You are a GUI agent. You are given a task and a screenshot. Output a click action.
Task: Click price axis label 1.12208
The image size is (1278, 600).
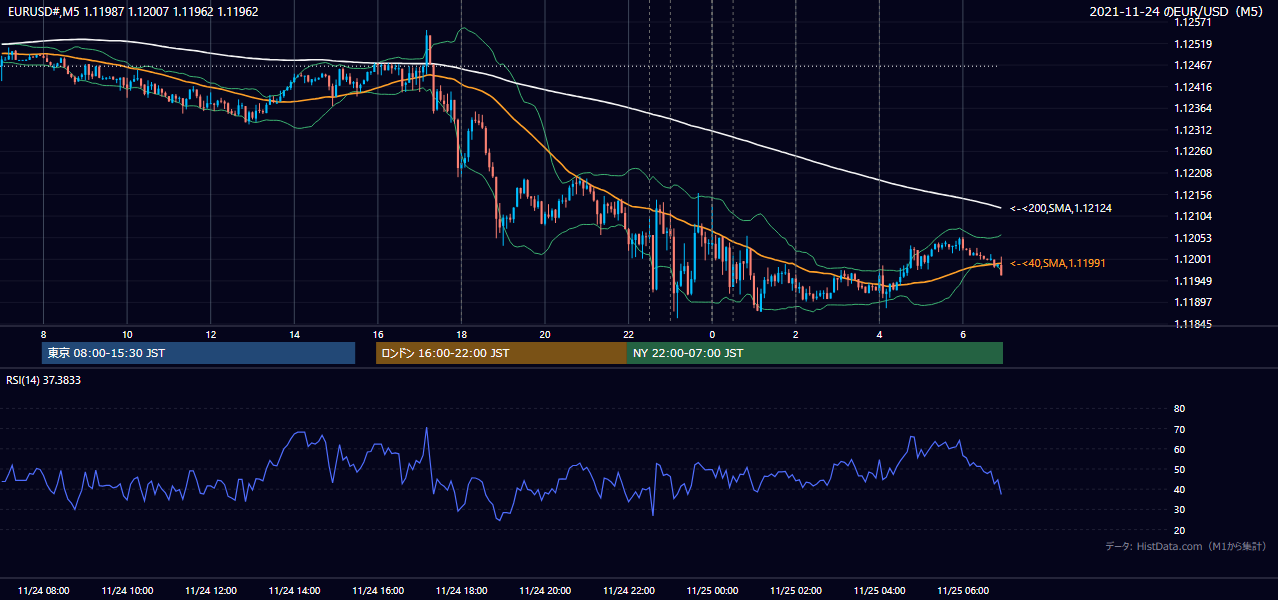(x=1192, y=173)
